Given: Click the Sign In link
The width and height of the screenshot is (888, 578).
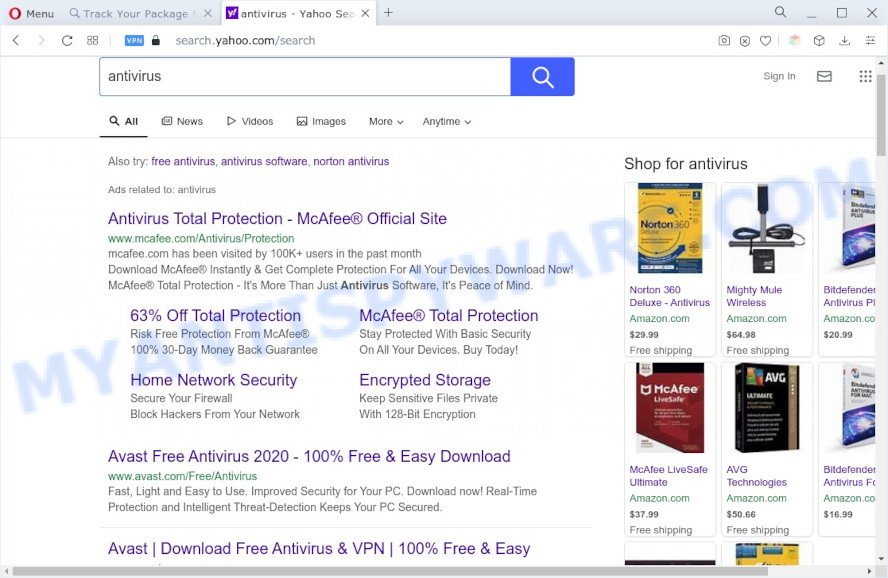Looking at the screenshot, I should click(x=779, y=76).
